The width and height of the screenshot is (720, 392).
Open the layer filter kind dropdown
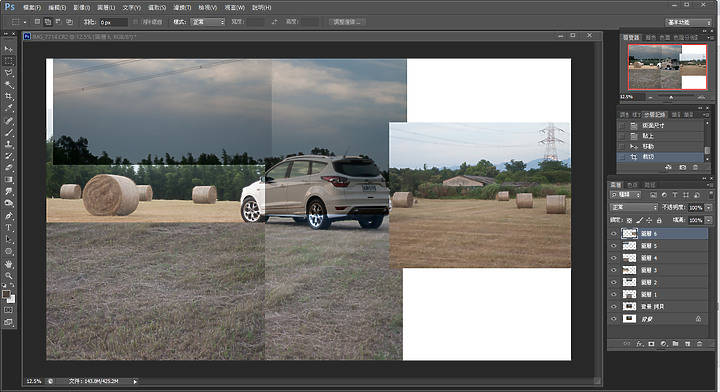625,195
